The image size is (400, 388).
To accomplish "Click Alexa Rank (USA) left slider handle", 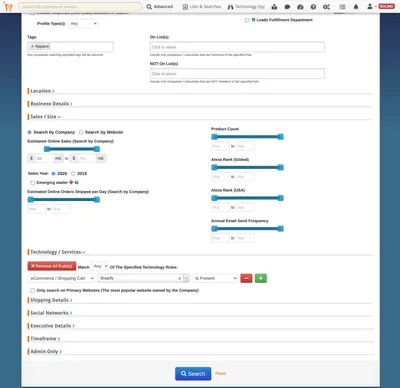I will pos(214,198).
